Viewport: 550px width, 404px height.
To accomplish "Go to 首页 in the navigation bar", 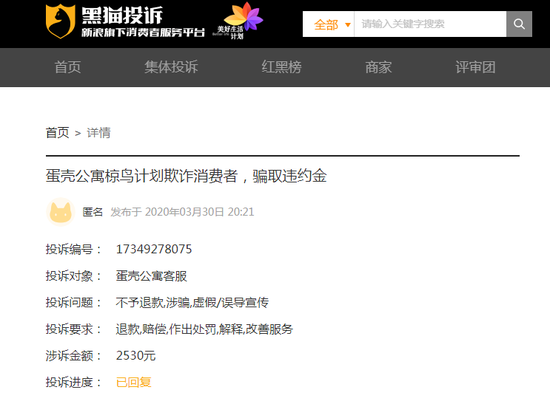I will 68,67.
